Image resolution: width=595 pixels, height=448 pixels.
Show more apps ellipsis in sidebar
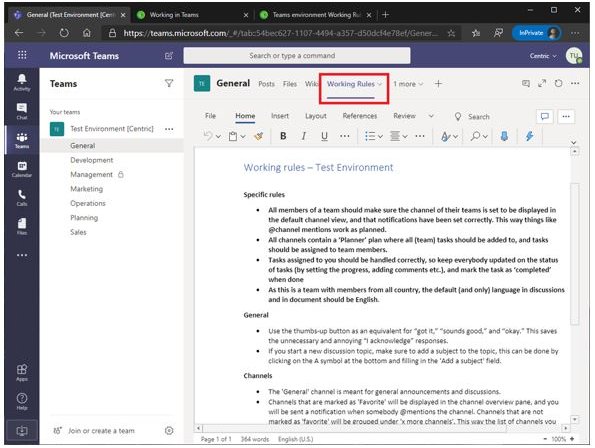(x=22, y=255)
